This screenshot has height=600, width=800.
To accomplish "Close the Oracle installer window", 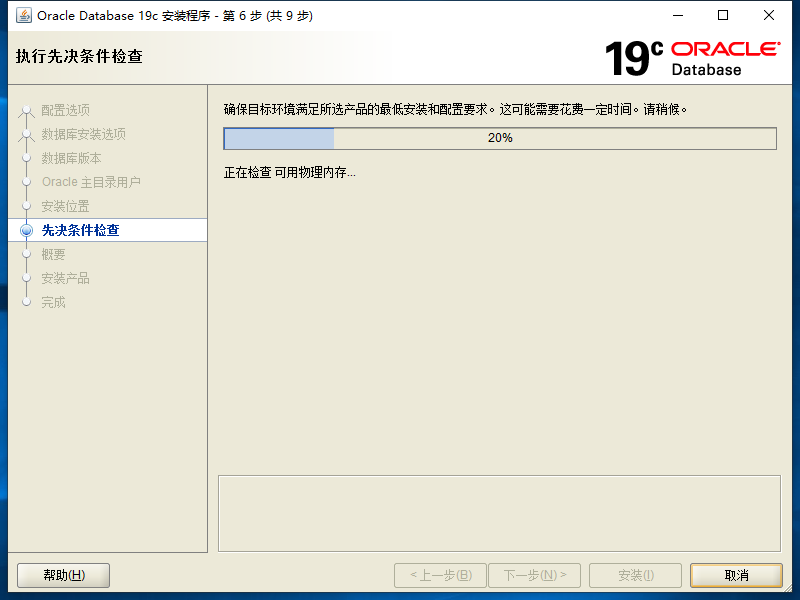I will coord(769,15).
